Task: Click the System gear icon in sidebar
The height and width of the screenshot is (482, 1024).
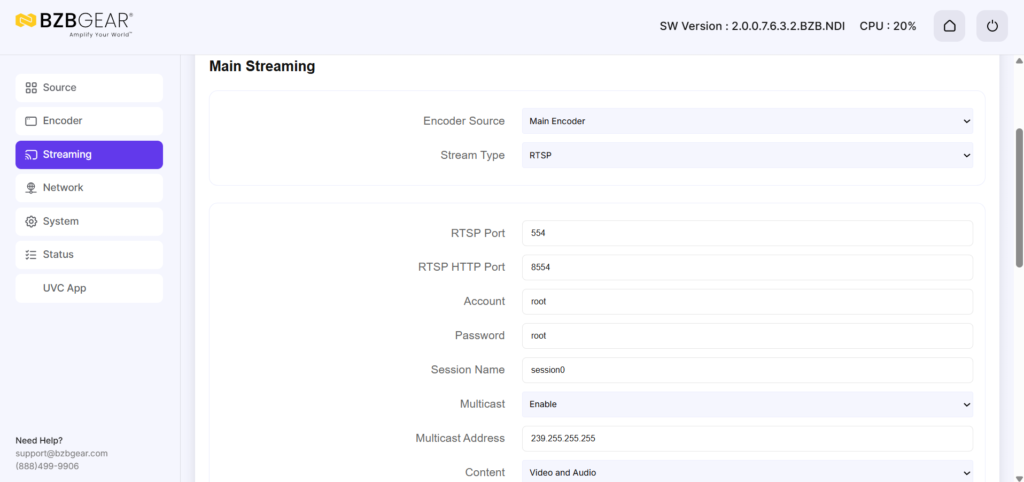Action: (x=31, y=222)
